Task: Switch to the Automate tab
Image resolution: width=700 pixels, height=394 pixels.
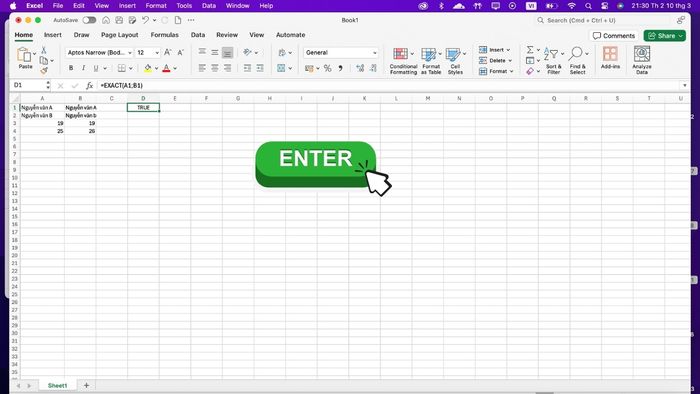Action: [291, 35]
